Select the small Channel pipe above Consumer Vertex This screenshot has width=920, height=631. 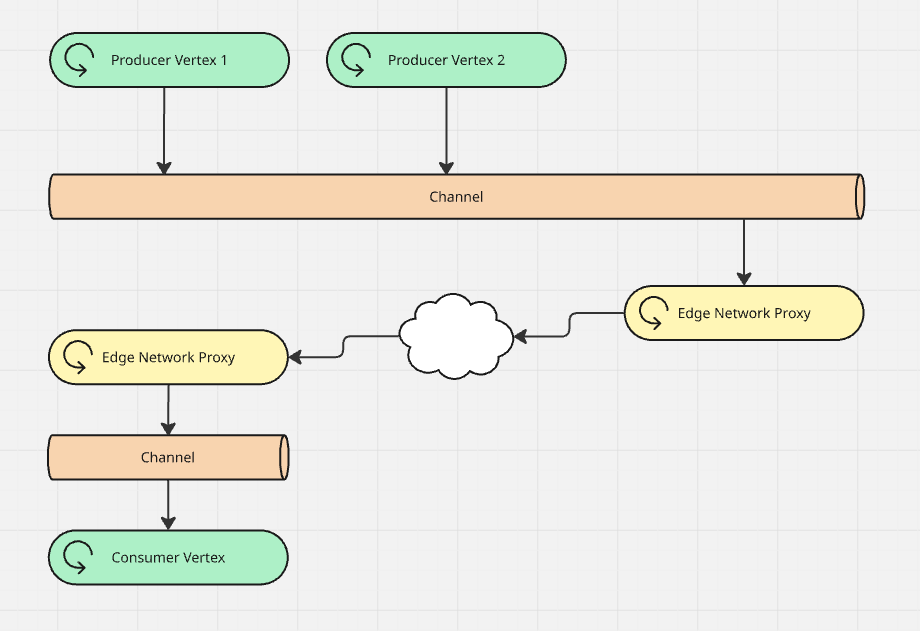(168, 457)
